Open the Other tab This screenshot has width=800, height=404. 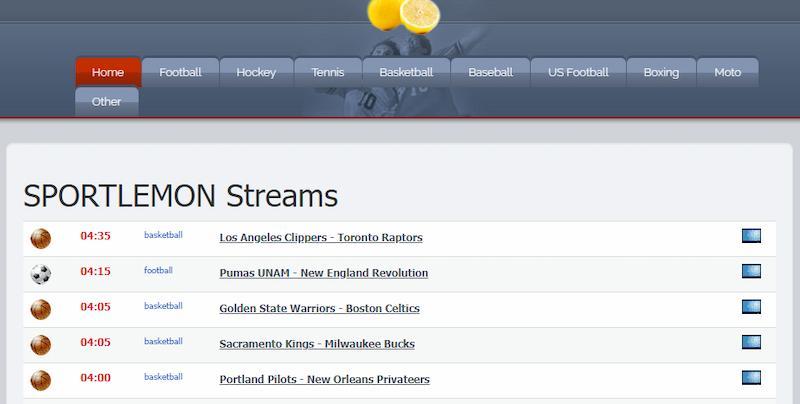click(x=107, y=102)
